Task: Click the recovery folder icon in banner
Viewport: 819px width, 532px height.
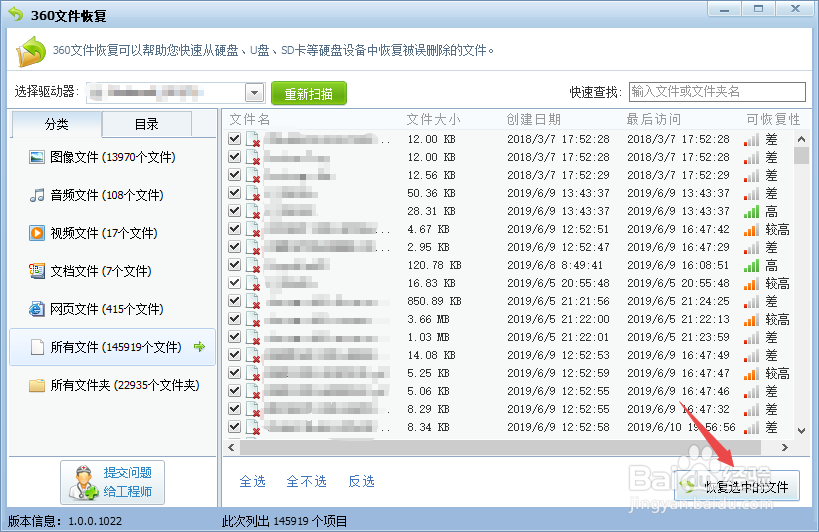Action: click(31, 51)
